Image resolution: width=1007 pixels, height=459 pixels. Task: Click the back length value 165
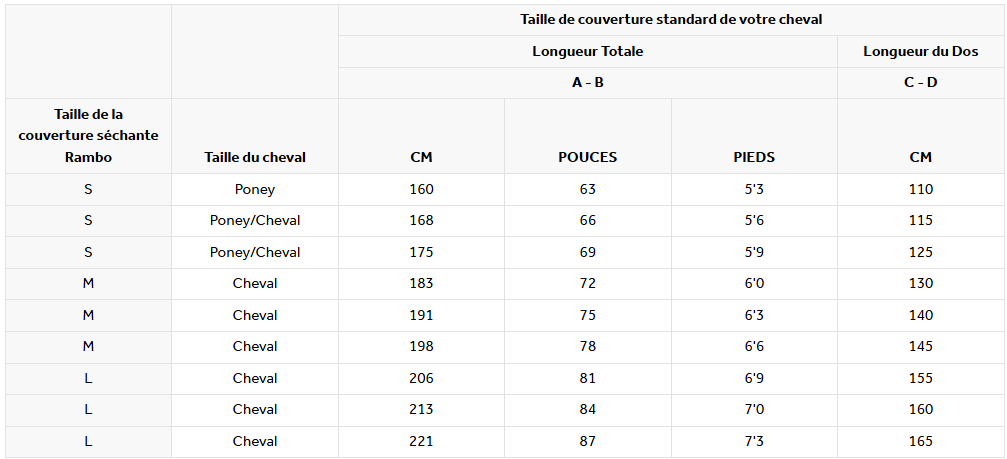[921, 442]
